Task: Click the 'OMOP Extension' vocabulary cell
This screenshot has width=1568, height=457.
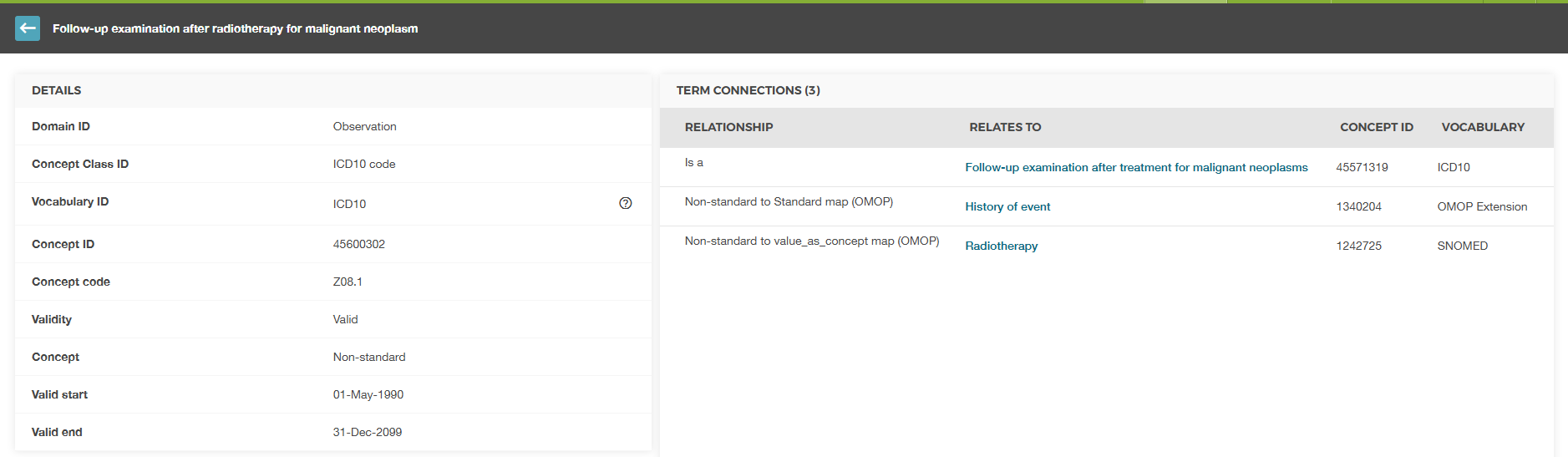Action: pyautogui.click(x=1482, y=206)
